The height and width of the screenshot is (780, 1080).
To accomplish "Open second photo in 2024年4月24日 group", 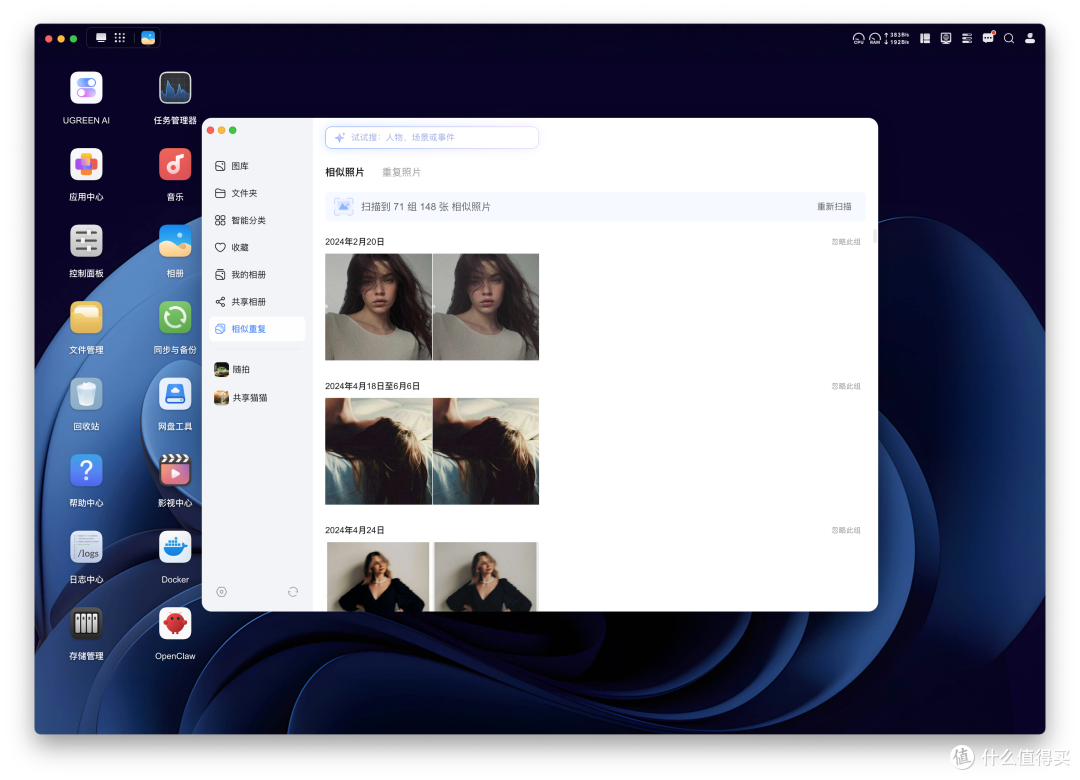I will (486, 577).
